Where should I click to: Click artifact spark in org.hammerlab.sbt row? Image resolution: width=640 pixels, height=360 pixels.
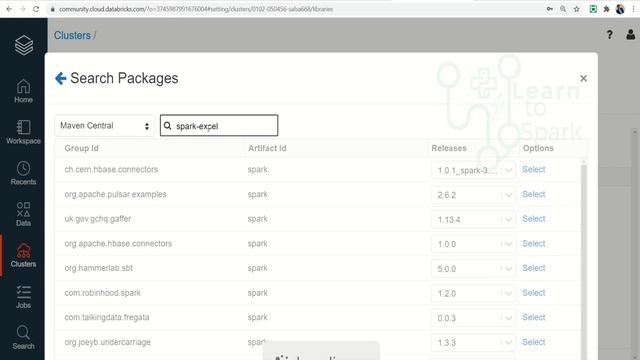(x=258, y=268)
